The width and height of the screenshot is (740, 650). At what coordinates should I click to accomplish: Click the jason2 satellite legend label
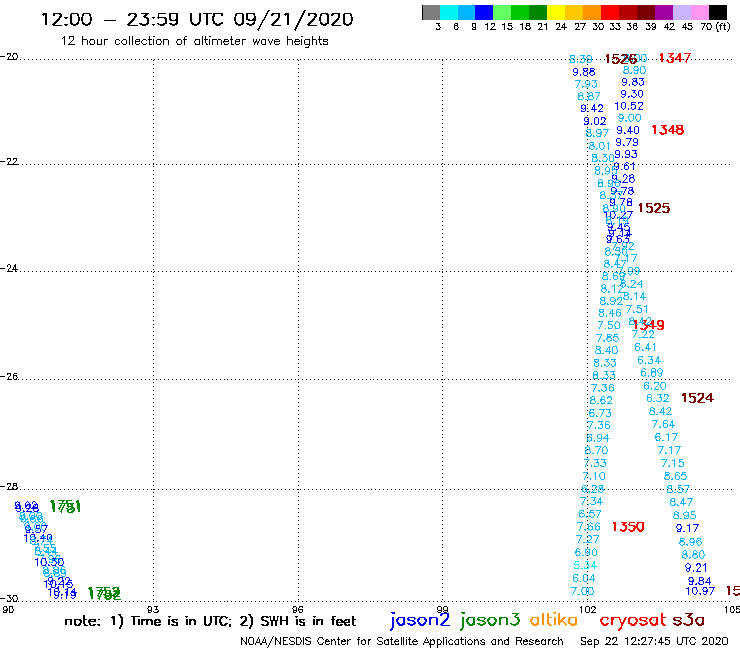pos(420,620)
